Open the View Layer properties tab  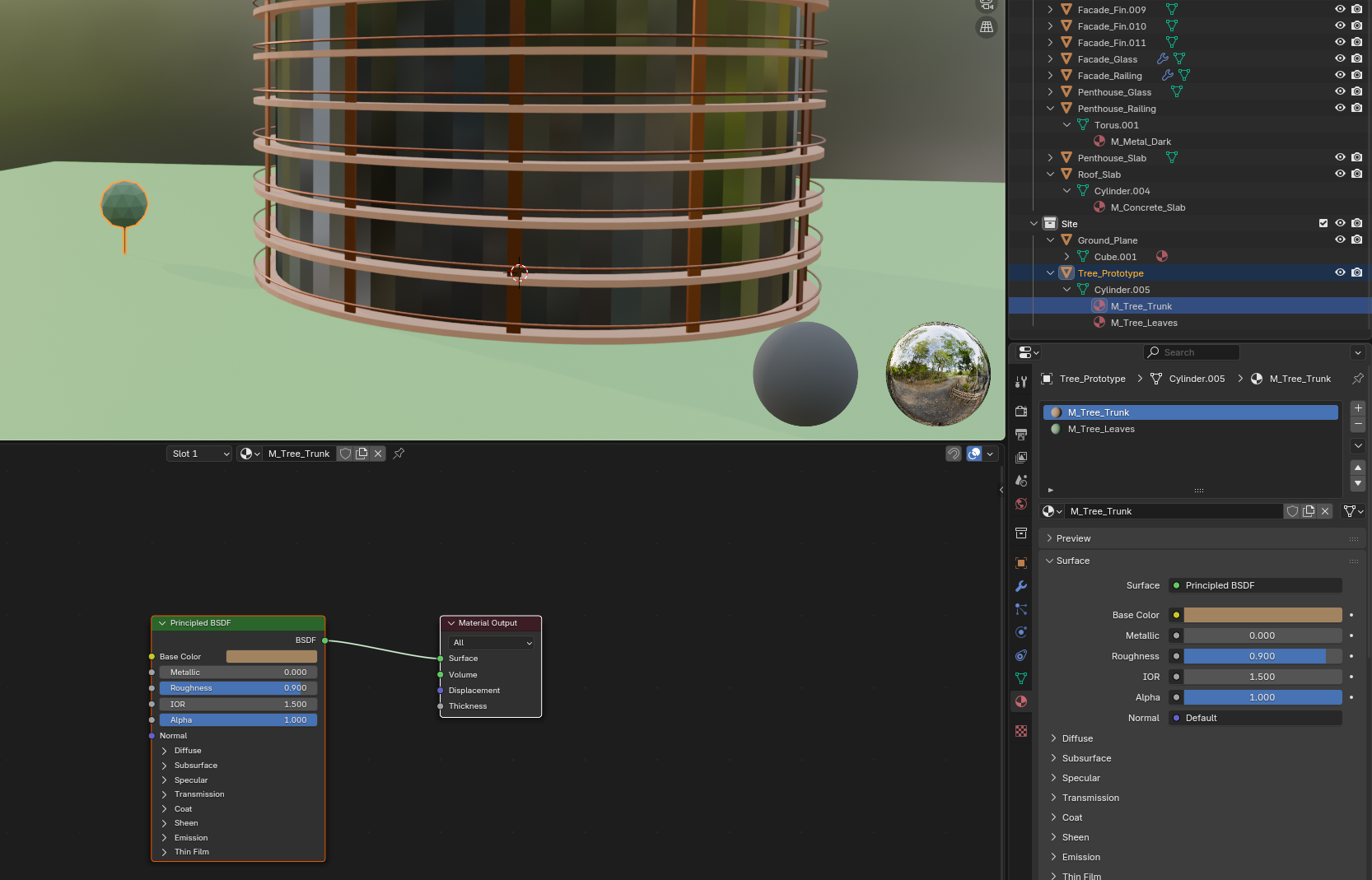1021,457
